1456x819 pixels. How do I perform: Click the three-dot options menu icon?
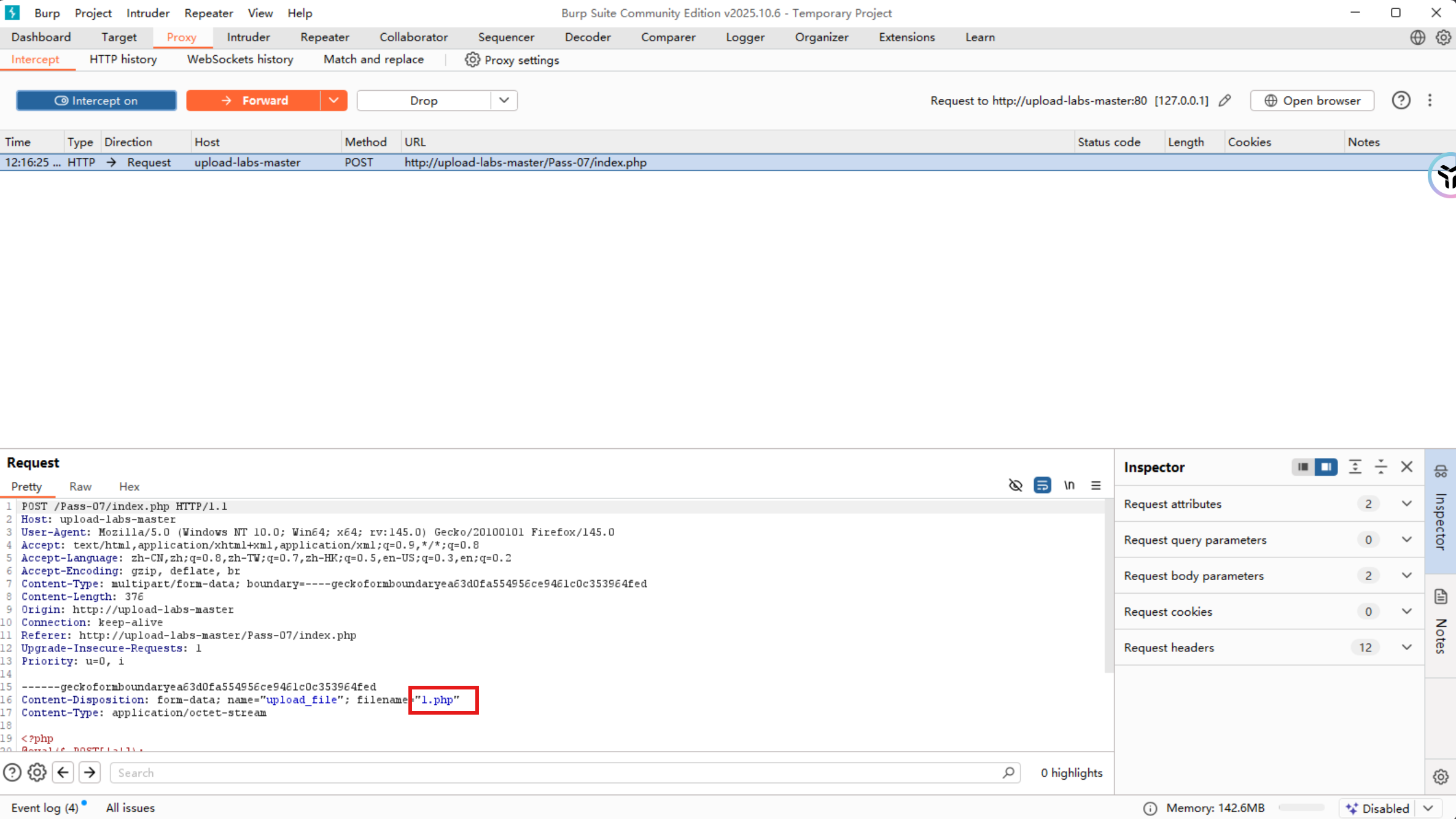1430,101
